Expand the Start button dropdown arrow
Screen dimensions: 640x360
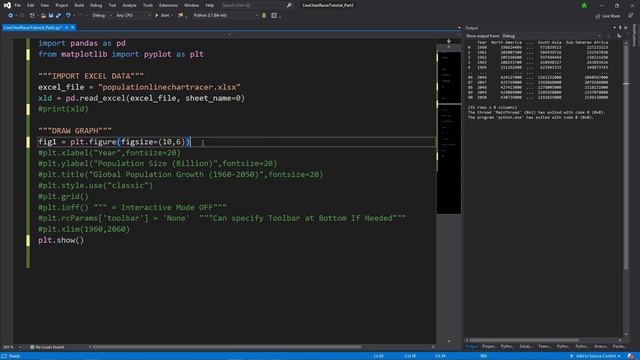tap(172, 16)
